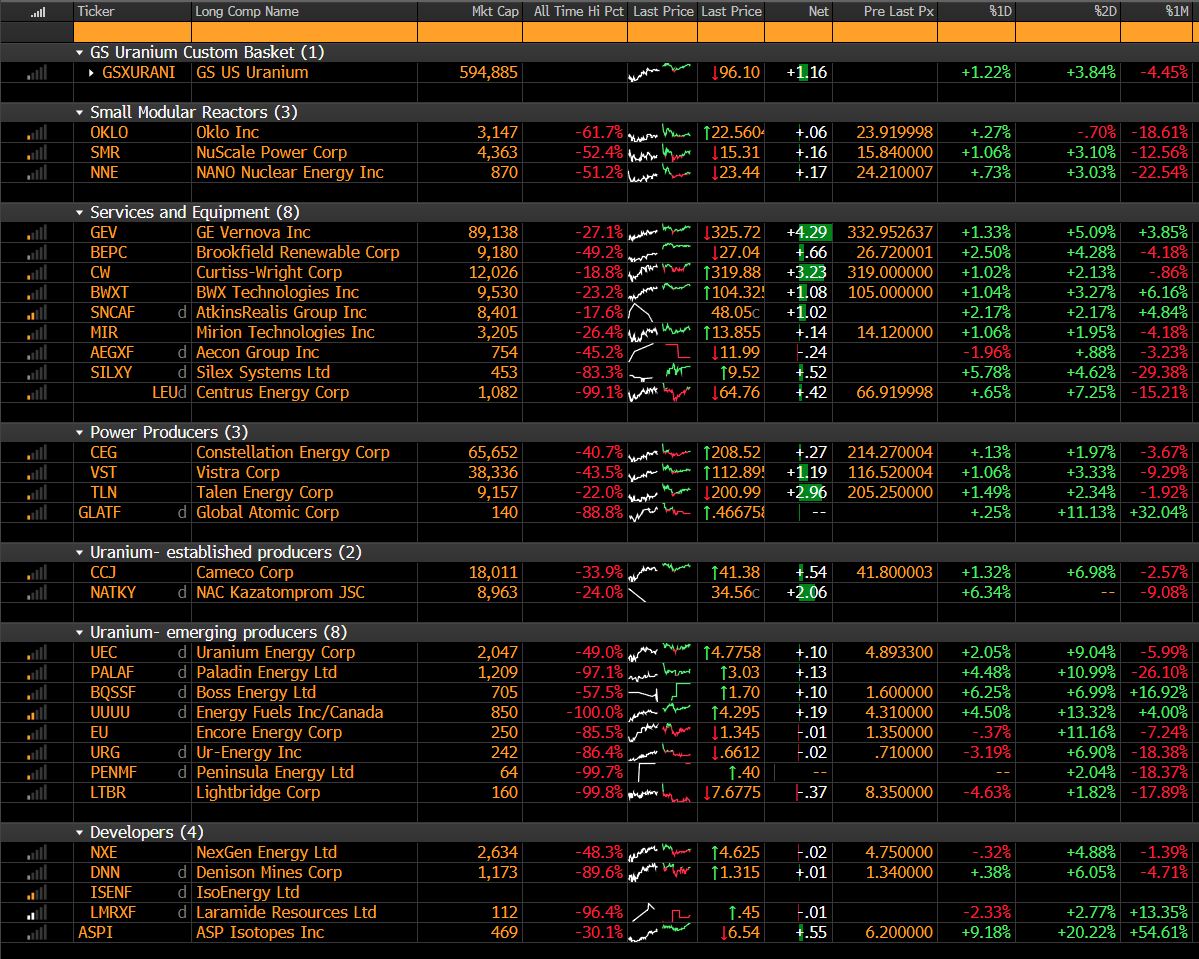
Task: Click orange filter field under Mkt Cap
Action: pos(470,32)
